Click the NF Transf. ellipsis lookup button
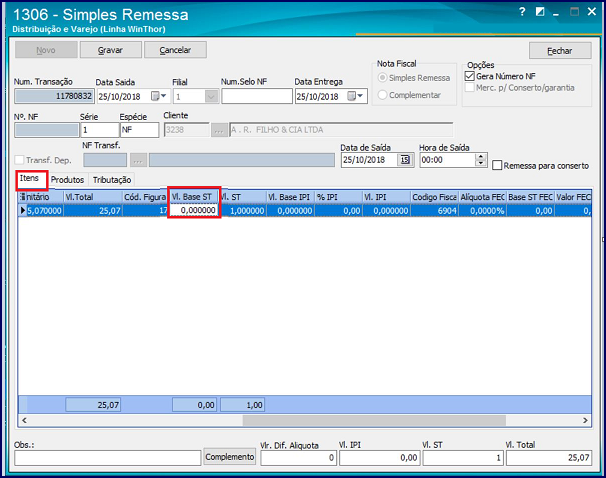Viewport: 606px width, 478px height. pos(138,160)
